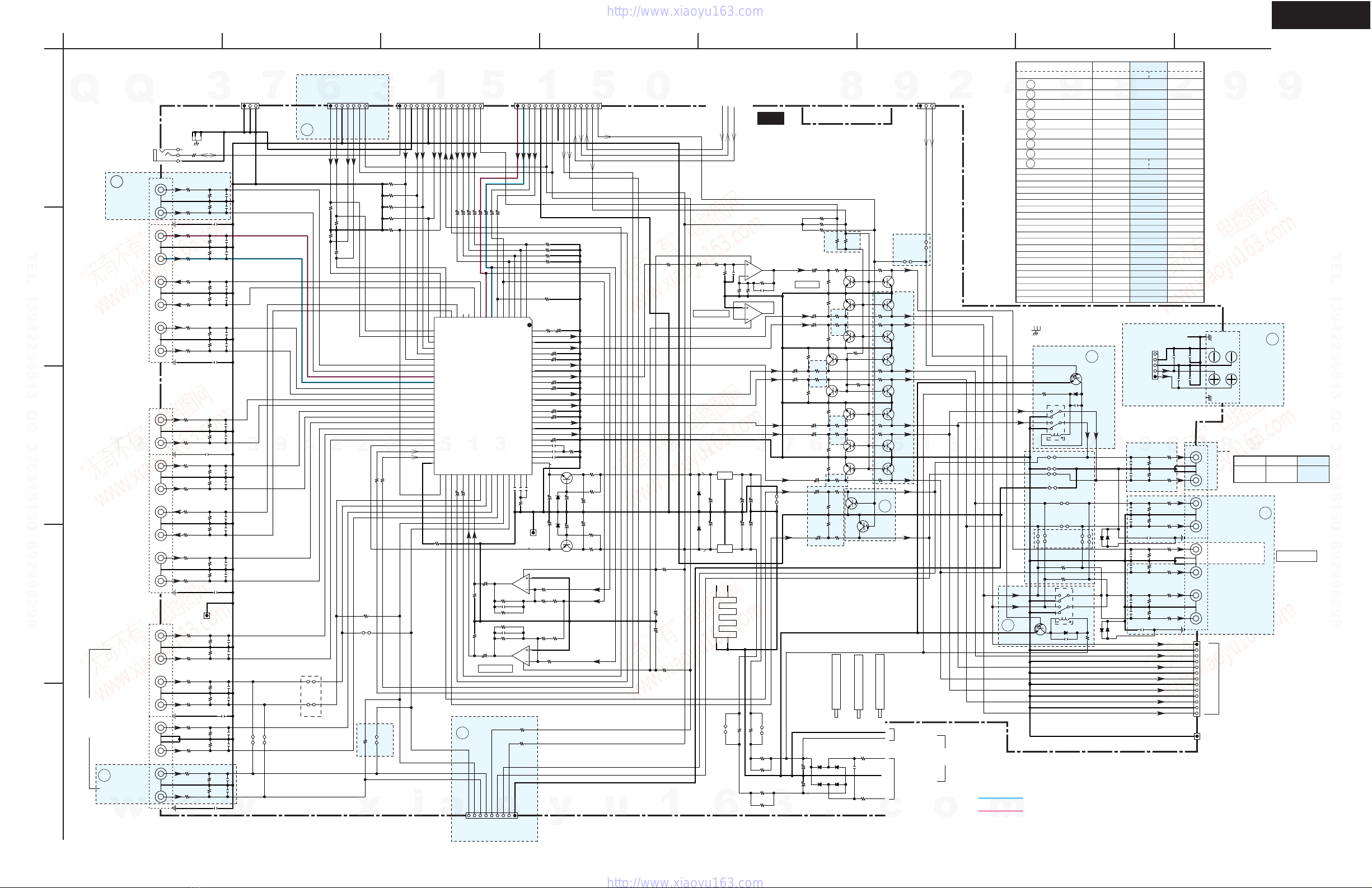The height and width of the screenshot is (888, 1372).
Task: Click the small three-column table at right edge
Action: (x=1281, y=469)
